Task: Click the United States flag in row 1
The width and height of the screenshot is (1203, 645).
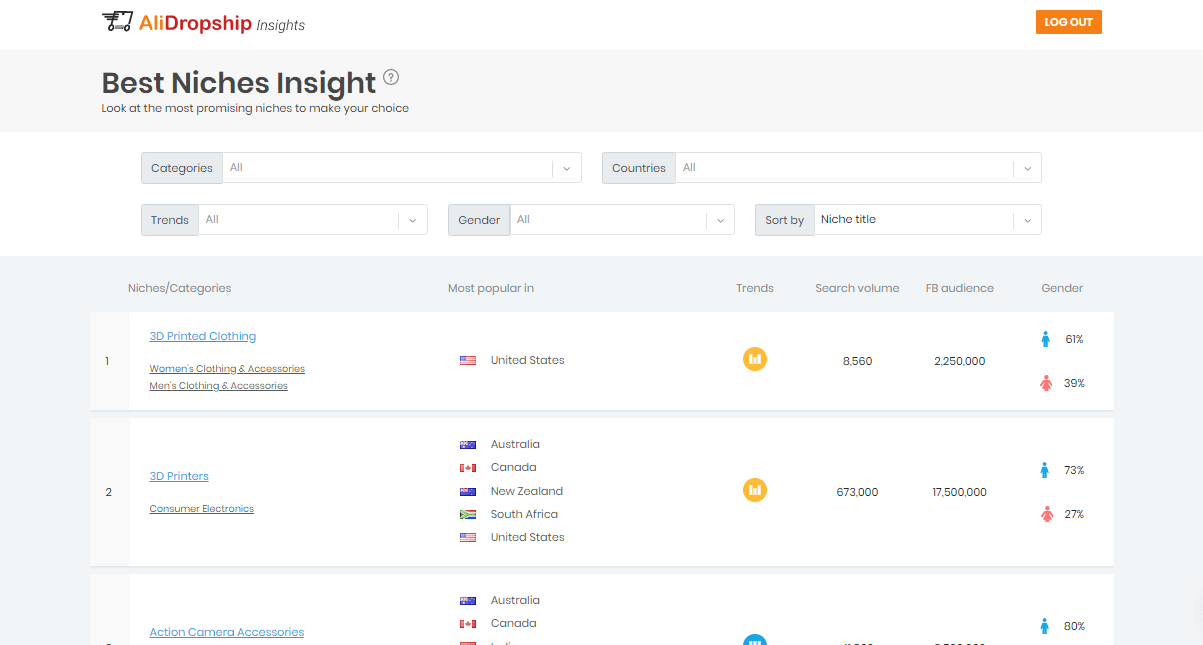Action: point(467,360)
